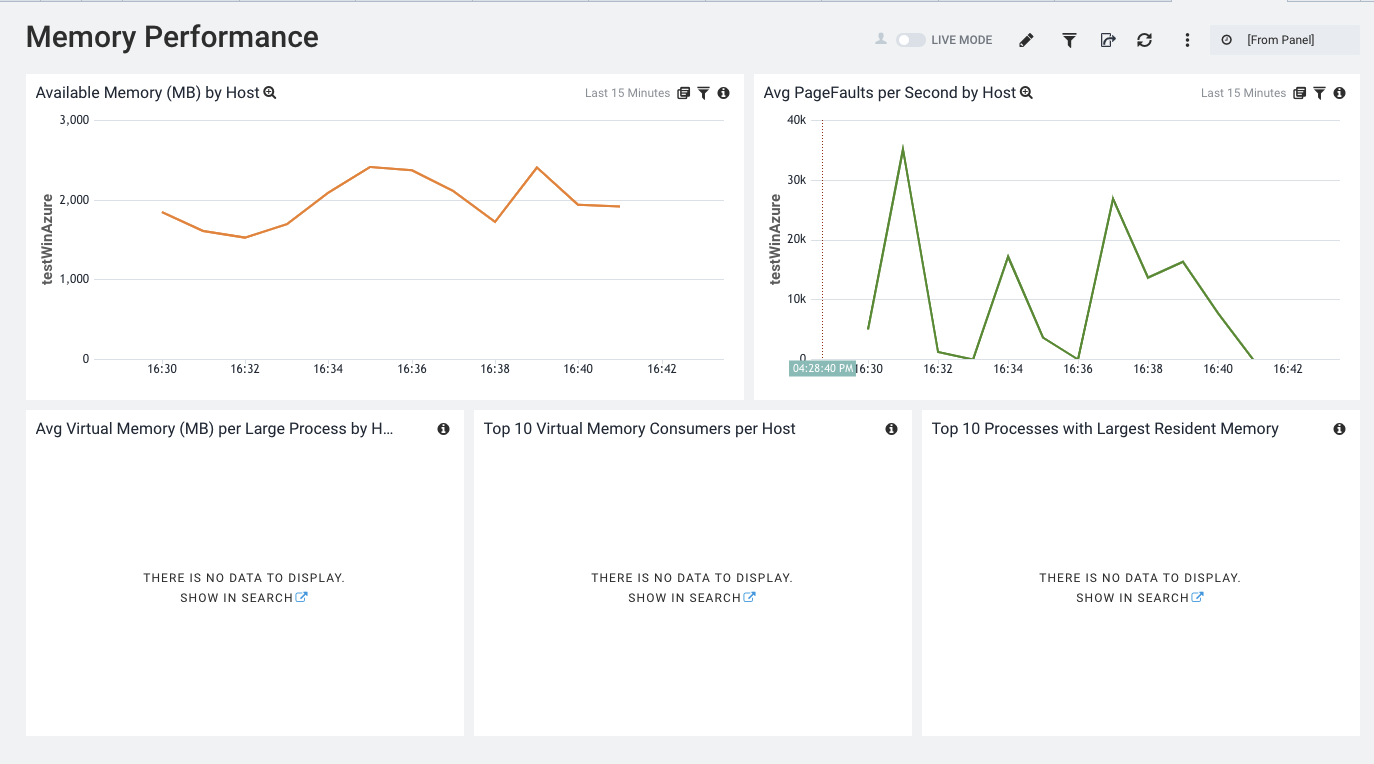Click copy icon on Available Memory panel
The image size is (1374, 764).
click(x=684, y=93)
